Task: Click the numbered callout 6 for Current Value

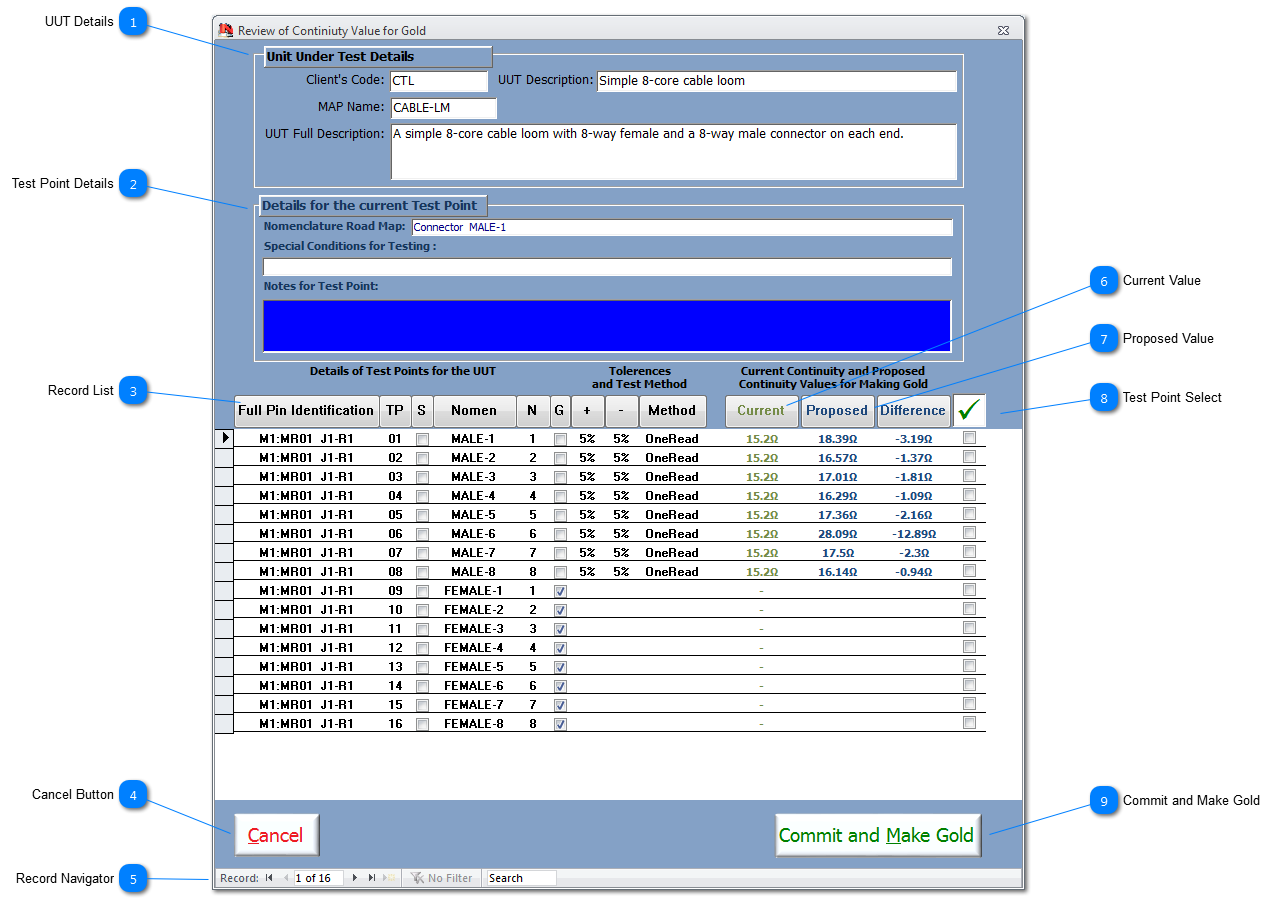Action: pos(1104,282)
